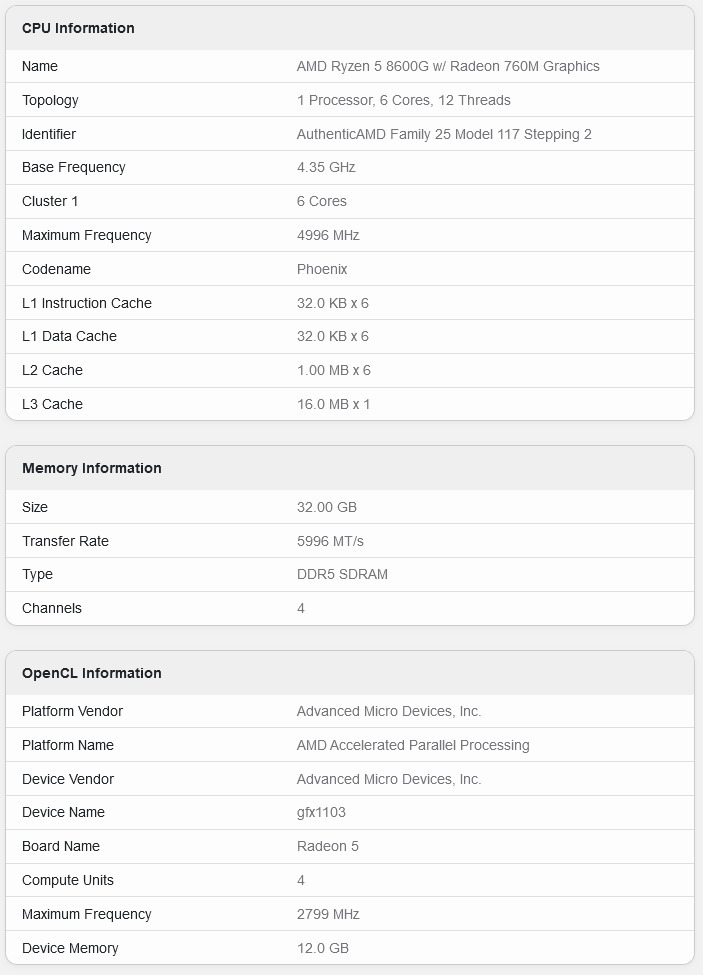
Task: Select '1 Processor, 6 Cores, 12 Threads'
Action: [x=403, y=100]
